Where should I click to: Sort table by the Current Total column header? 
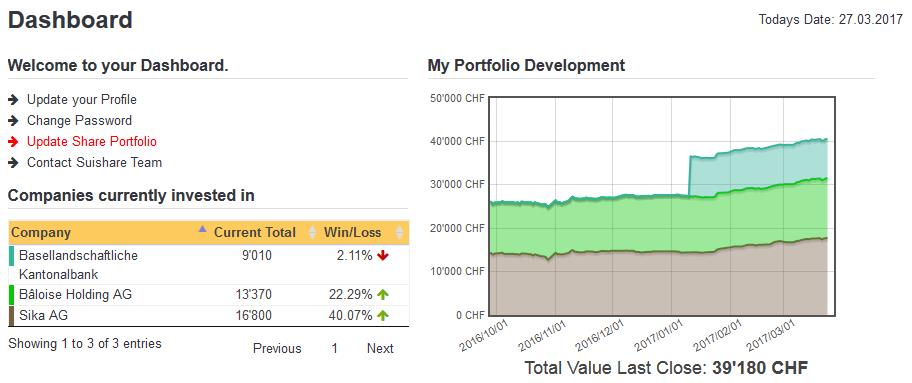[264, 233]
